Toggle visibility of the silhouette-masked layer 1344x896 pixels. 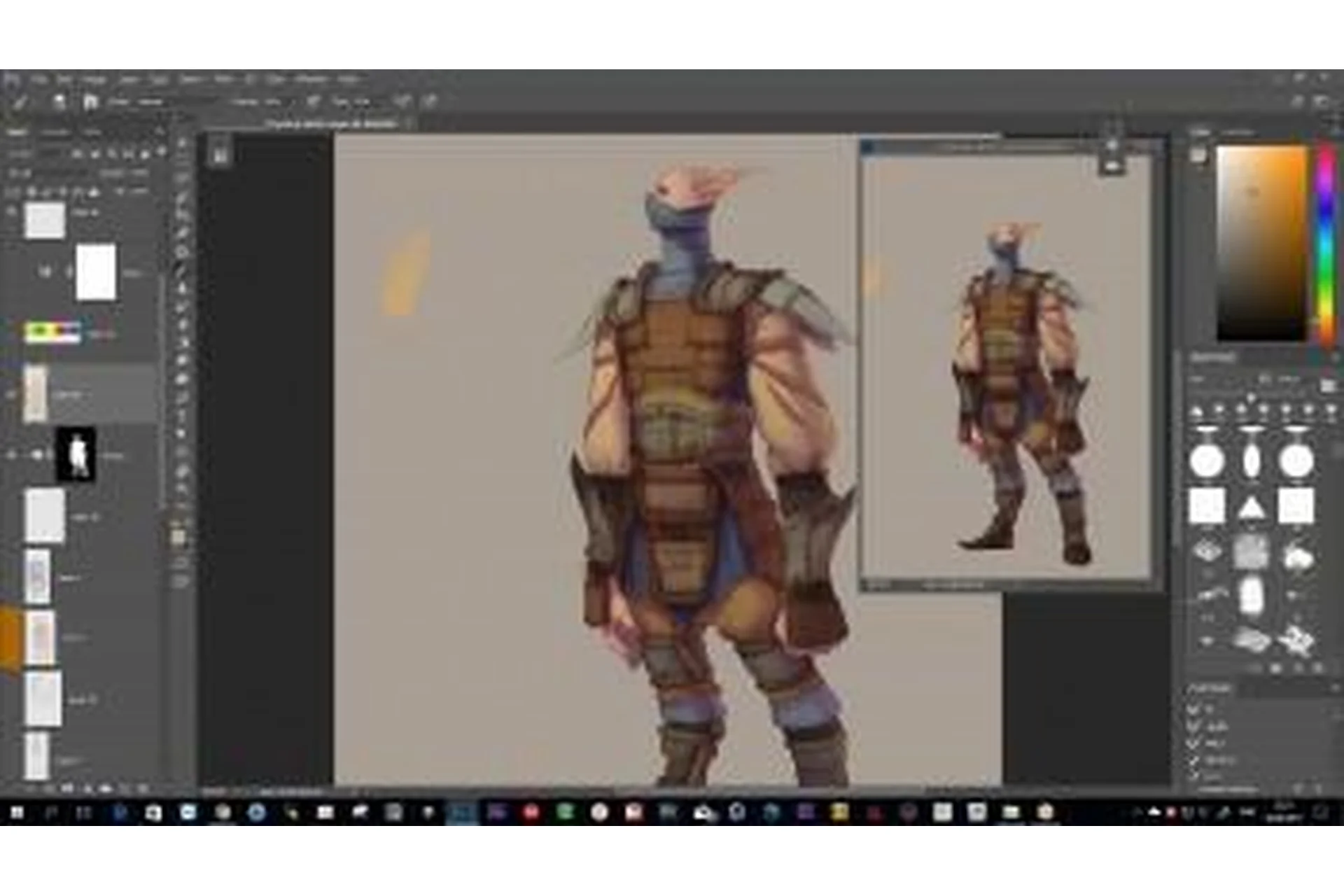click(11, 456)
